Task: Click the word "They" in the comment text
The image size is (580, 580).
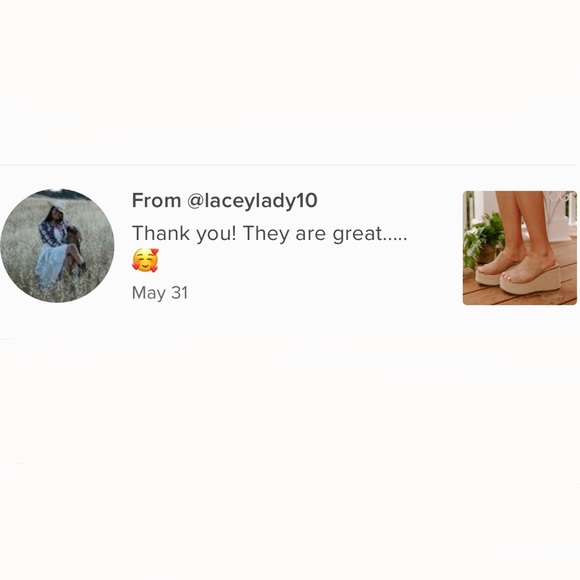Action: click(x=266, y=234)
